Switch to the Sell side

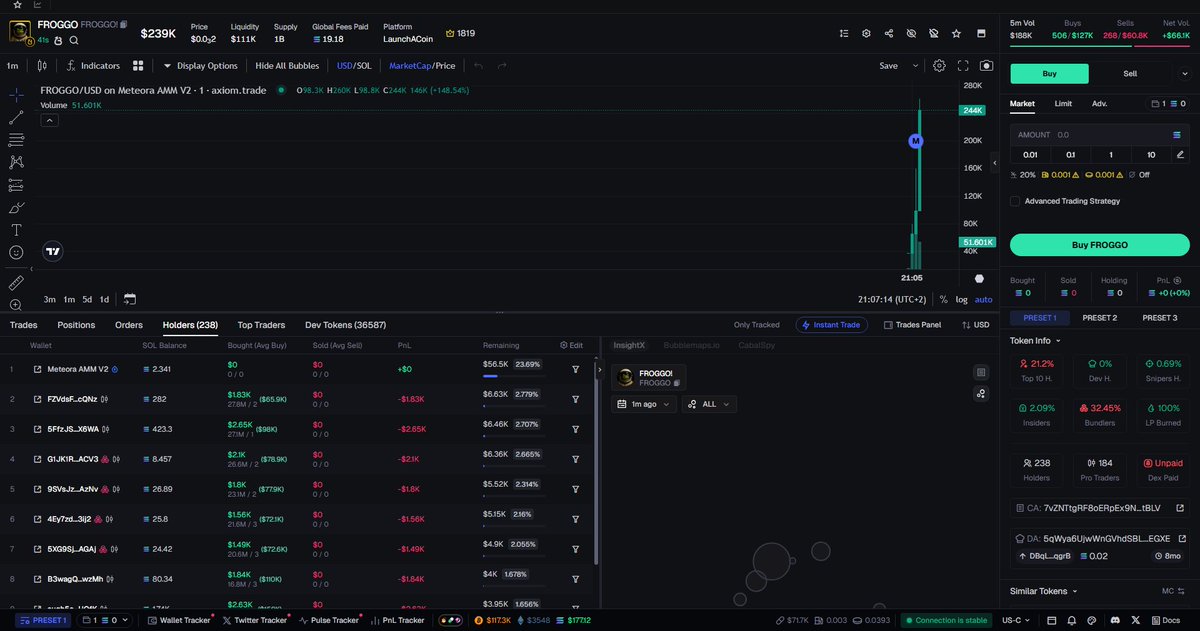(1130, 73)
